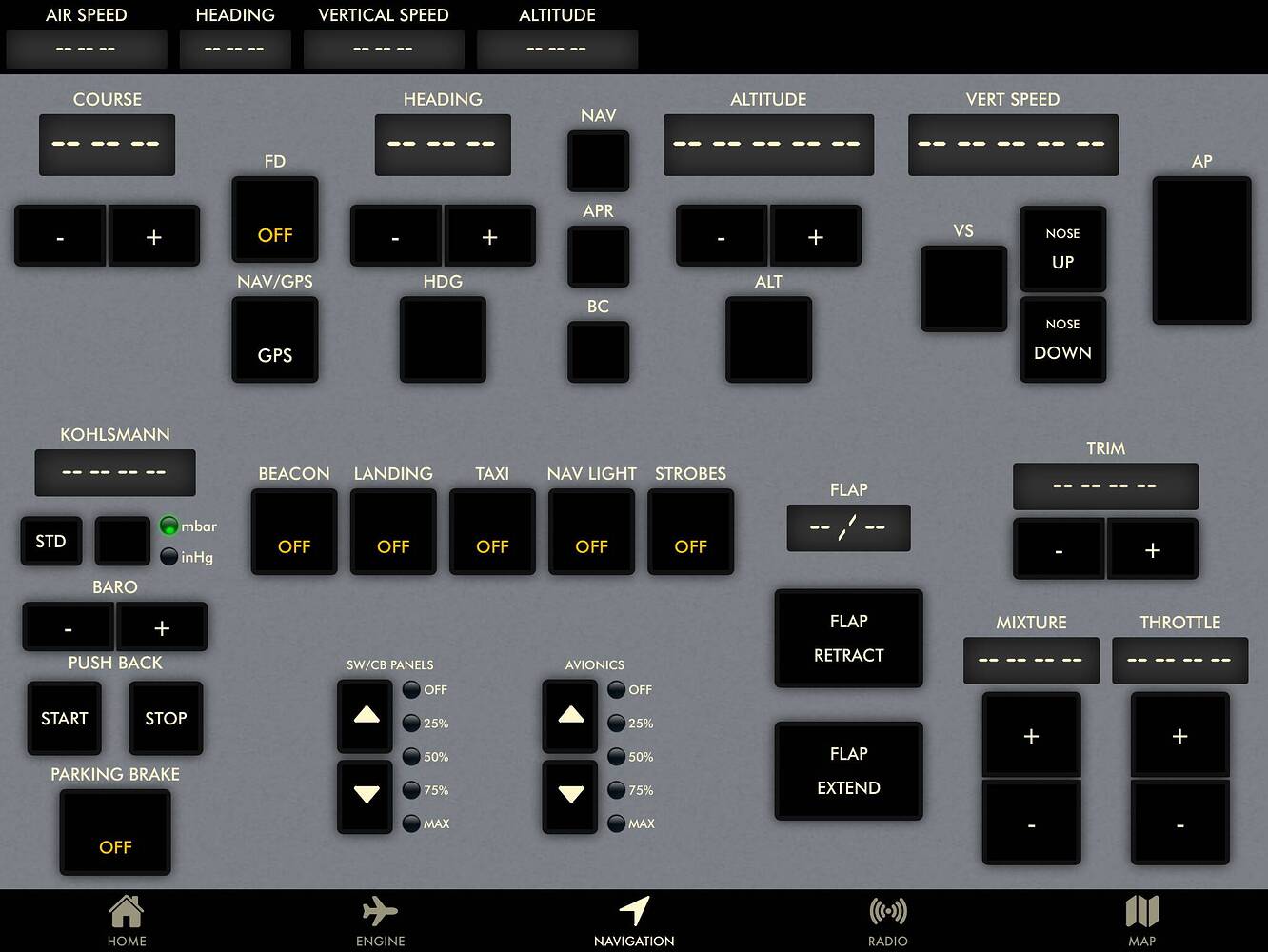The image size is (1268, 952).
Task: Click the Flap Extend button
Action: click(848, 770)
